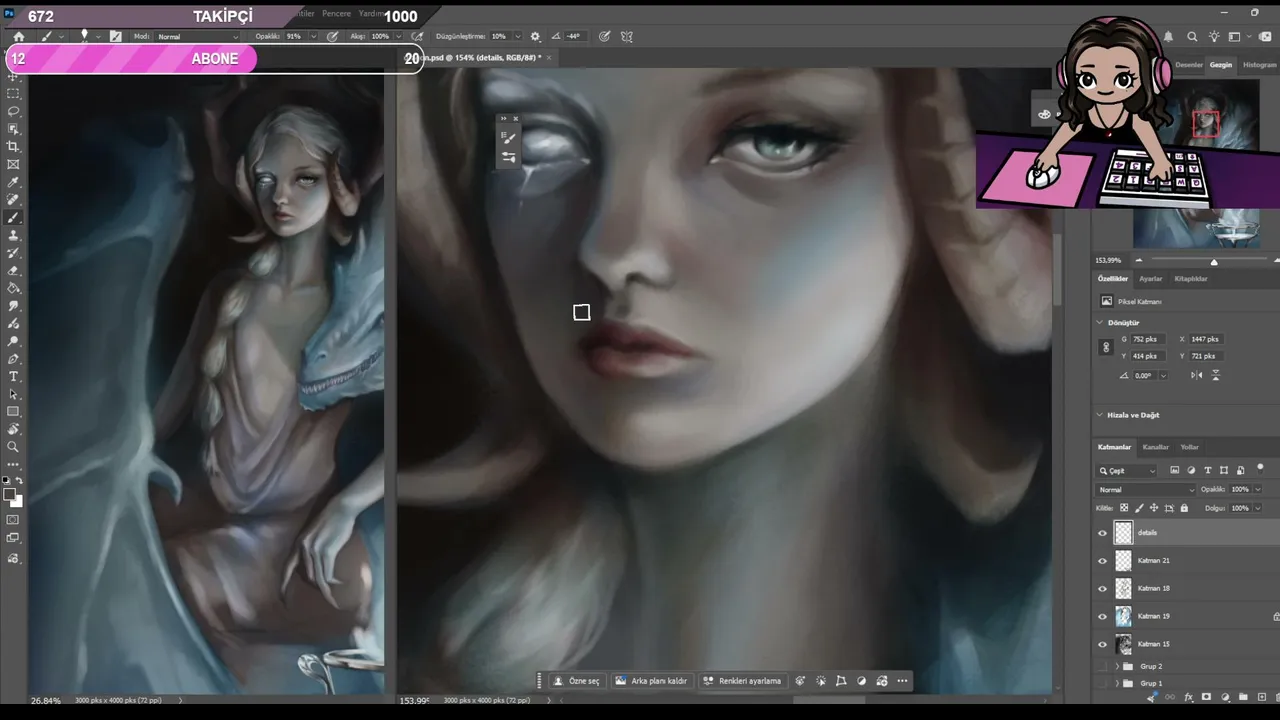Collapse the Dönüştür section
Viewport: 1280px width, 720px height.
[1099, 323]
